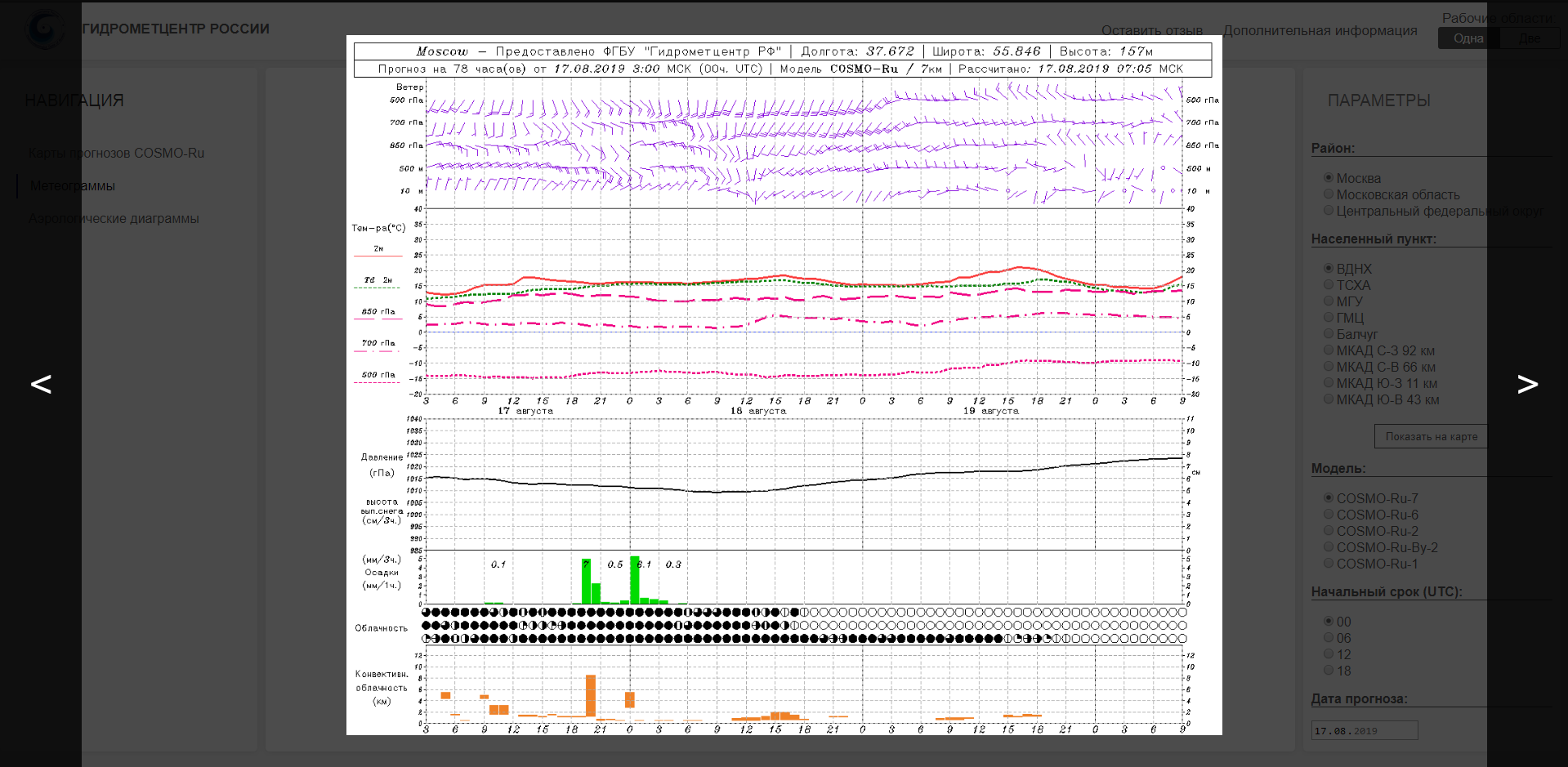Select the МГУ location
The image size is (1568, 767).
[x=1329, y=301]
